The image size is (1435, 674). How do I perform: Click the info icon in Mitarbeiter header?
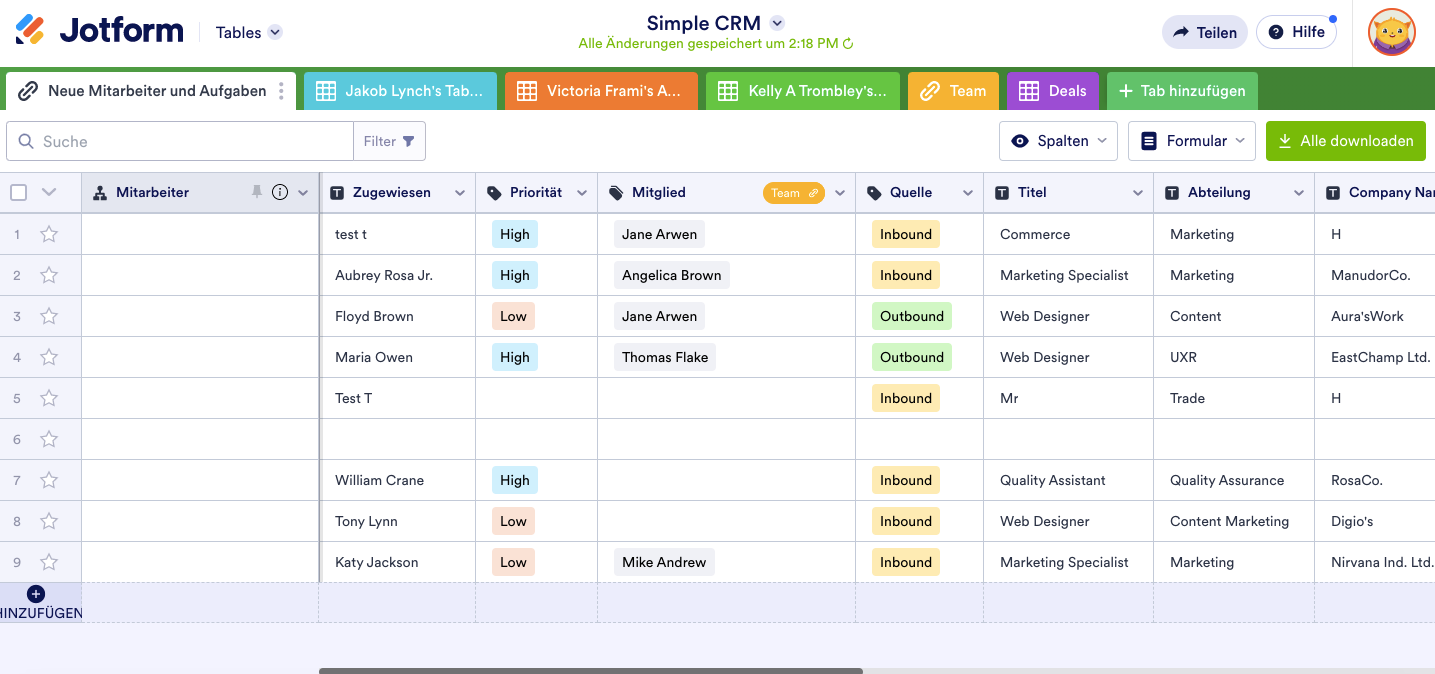[x=280, y=192]
